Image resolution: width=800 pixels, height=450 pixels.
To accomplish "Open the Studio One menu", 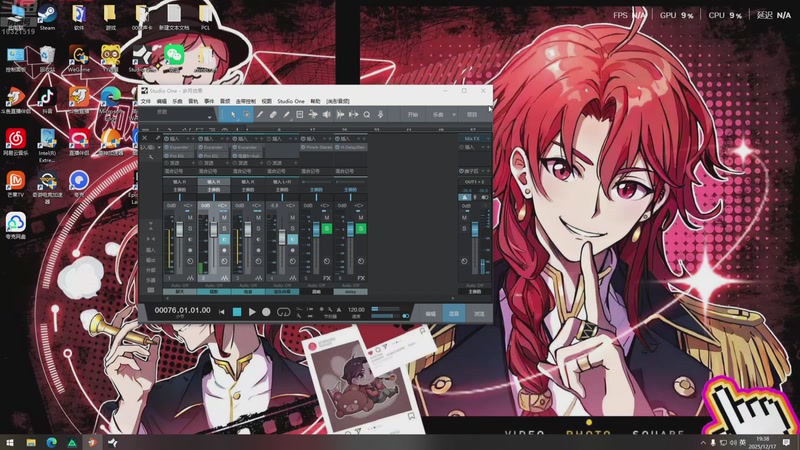I will [x=291, y=101].
